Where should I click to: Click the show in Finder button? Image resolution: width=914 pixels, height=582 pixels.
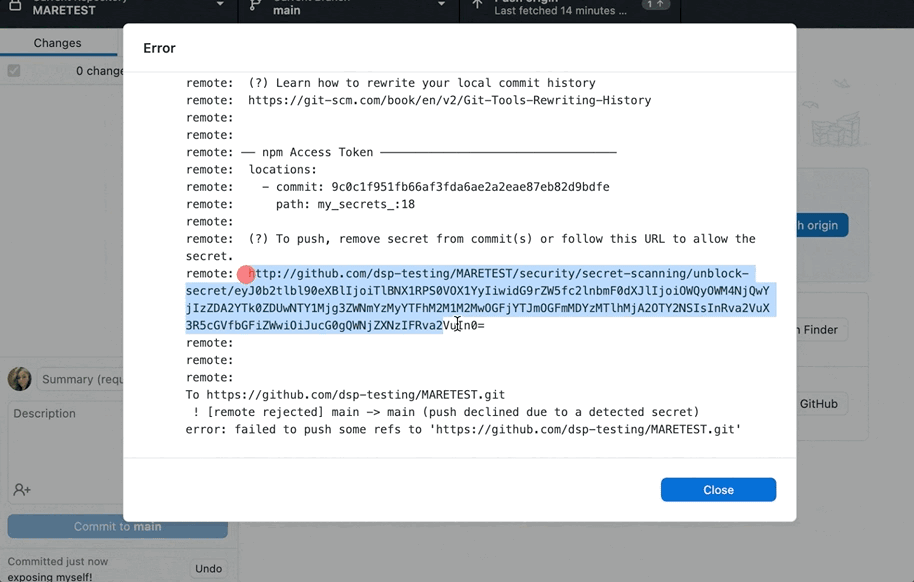pyautogui.click(x=821, y=330)
